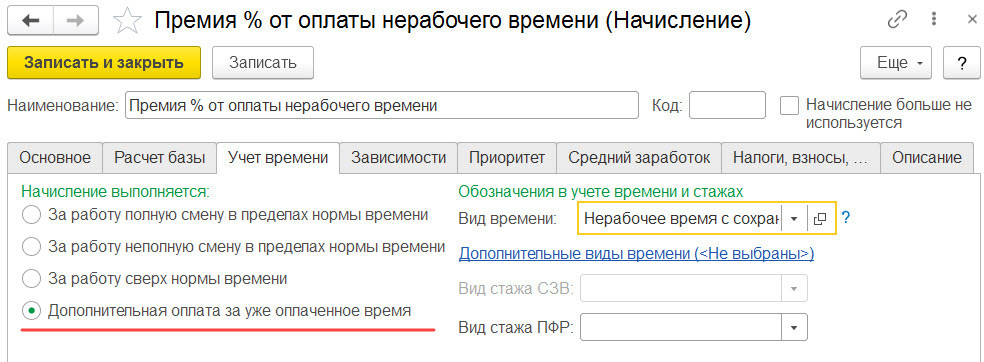Image resolution: width=984 pixels, height=362 pixels.
Task: Open the Средний заработок tab
Action: pos(639,157)
